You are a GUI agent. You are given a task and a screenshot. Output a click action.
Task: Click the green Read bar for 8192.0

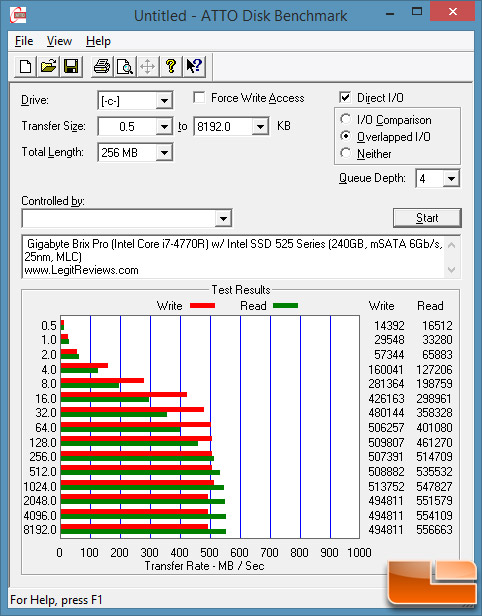click(143, 531)
